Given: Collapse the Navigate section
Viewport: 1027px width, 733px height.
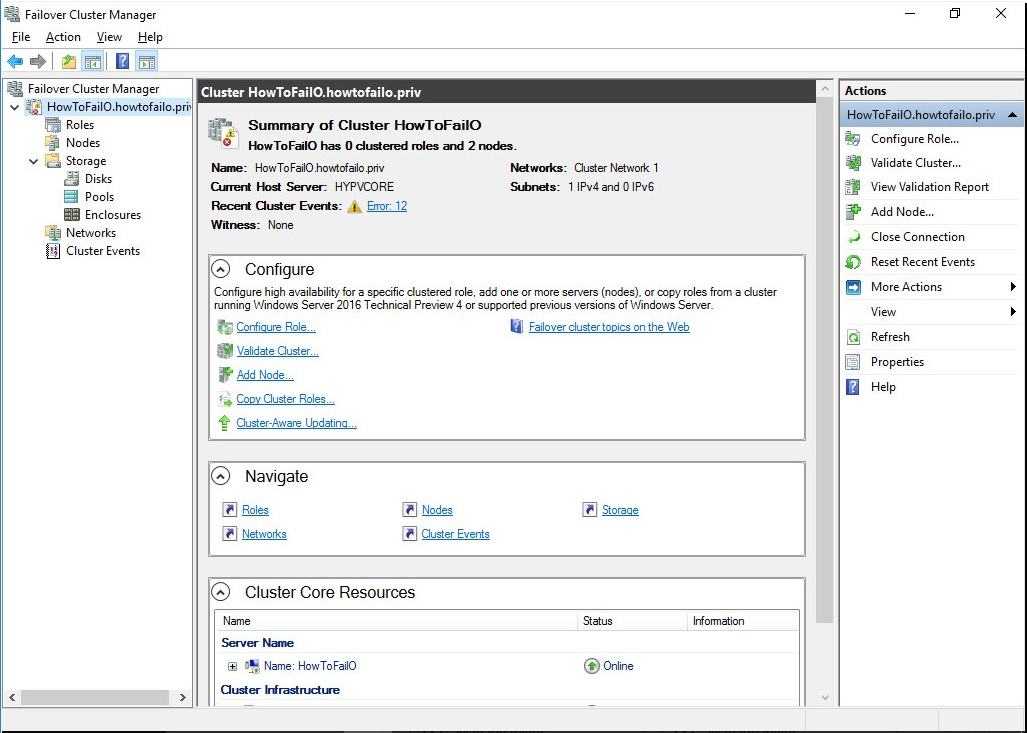Looking at the screenshot, I should (x=221, y=476).
